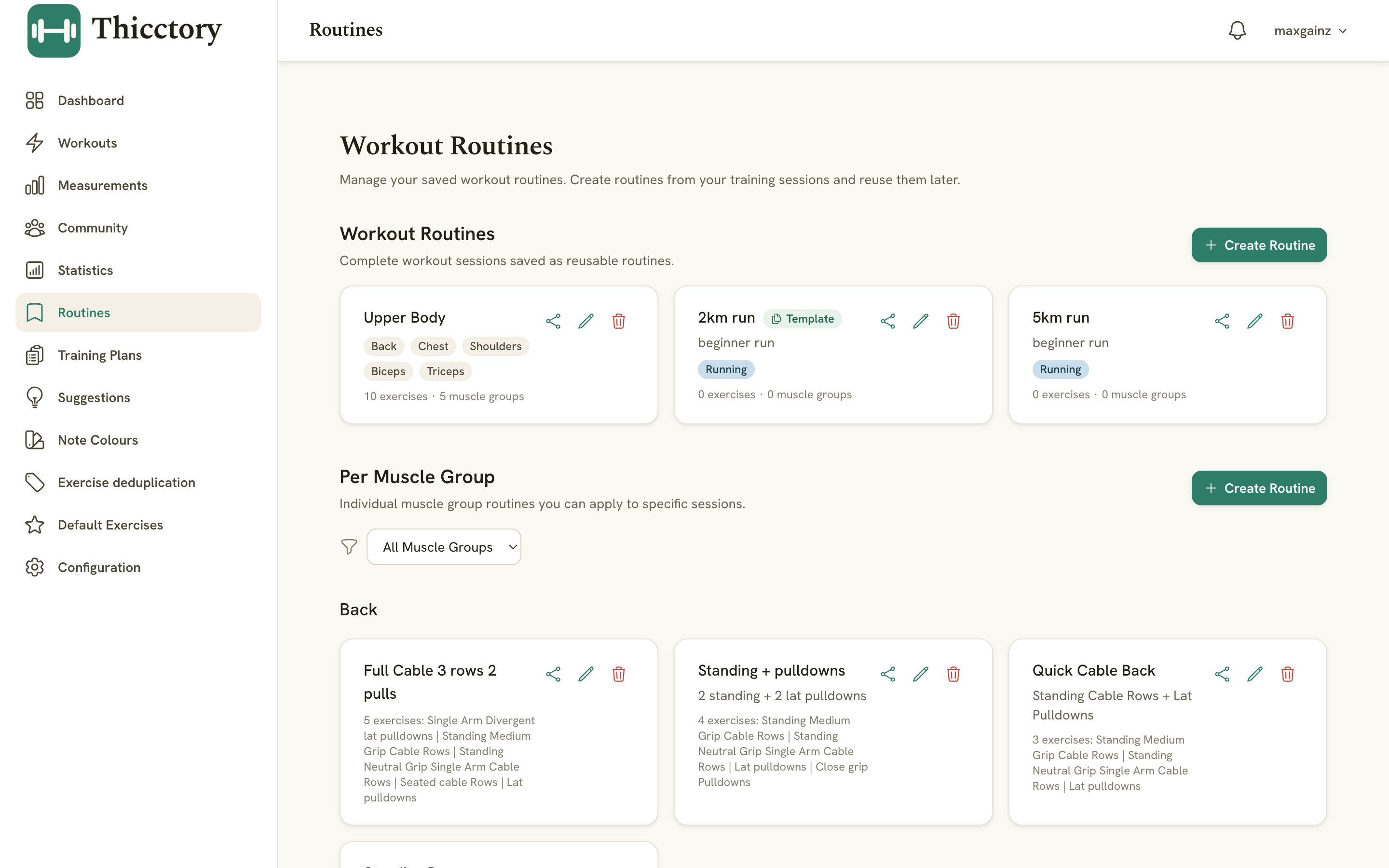Click the Biceps tag on Upper Body

388,371
